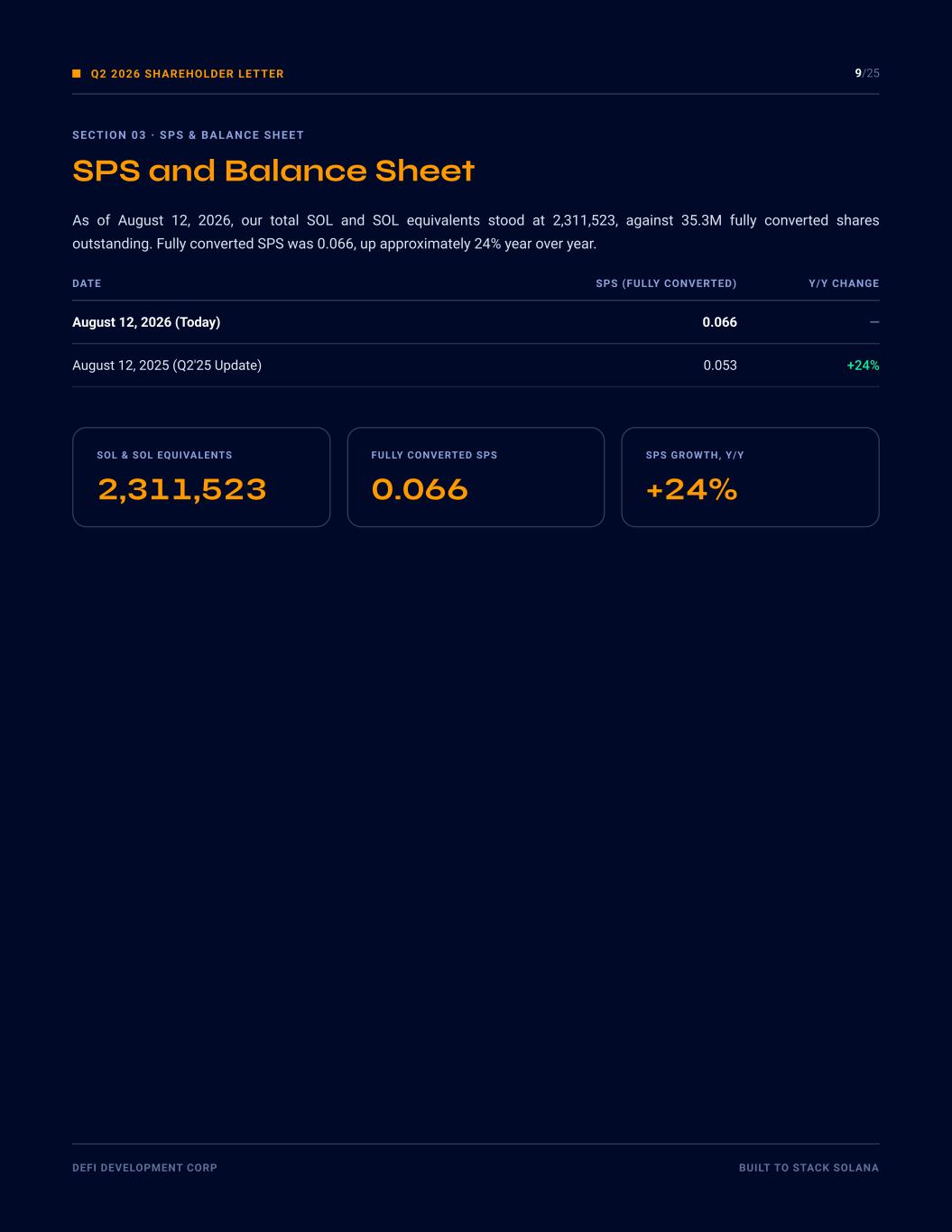This screenshot has height=1232, width=952.
Task: Click the 2,311,523 card value
Action: pos(182,490)
